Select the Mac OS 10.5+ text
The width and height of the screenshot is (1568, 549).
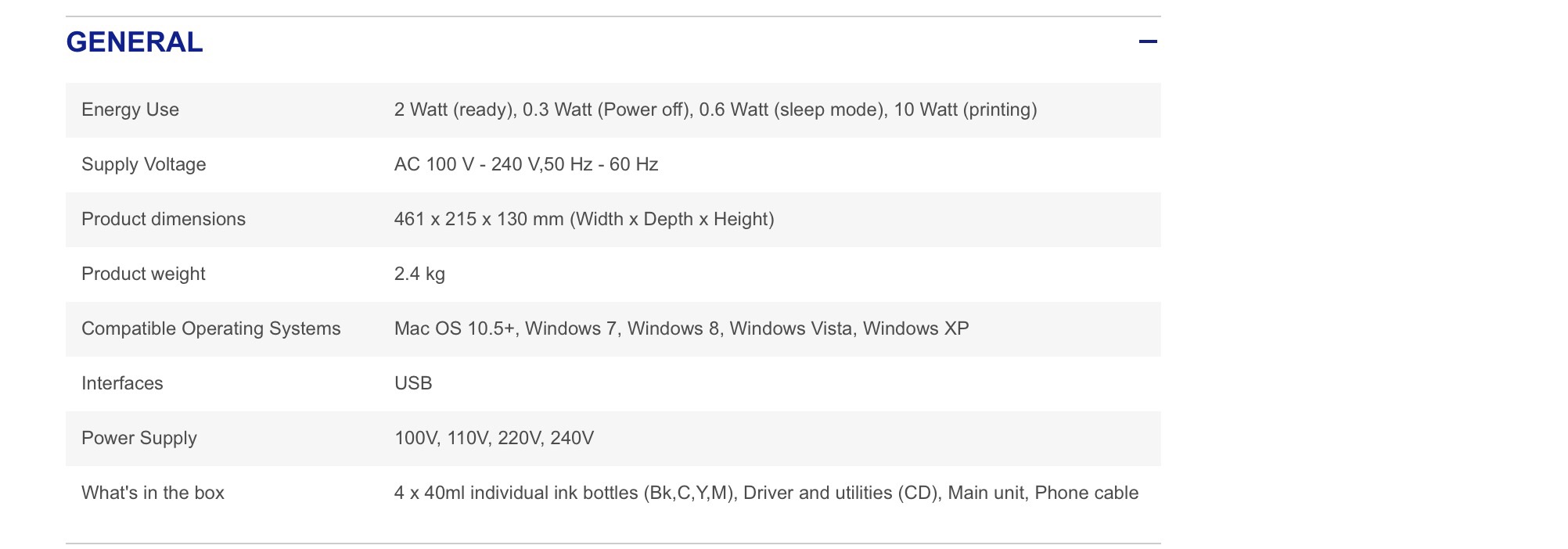coord(455,328)
